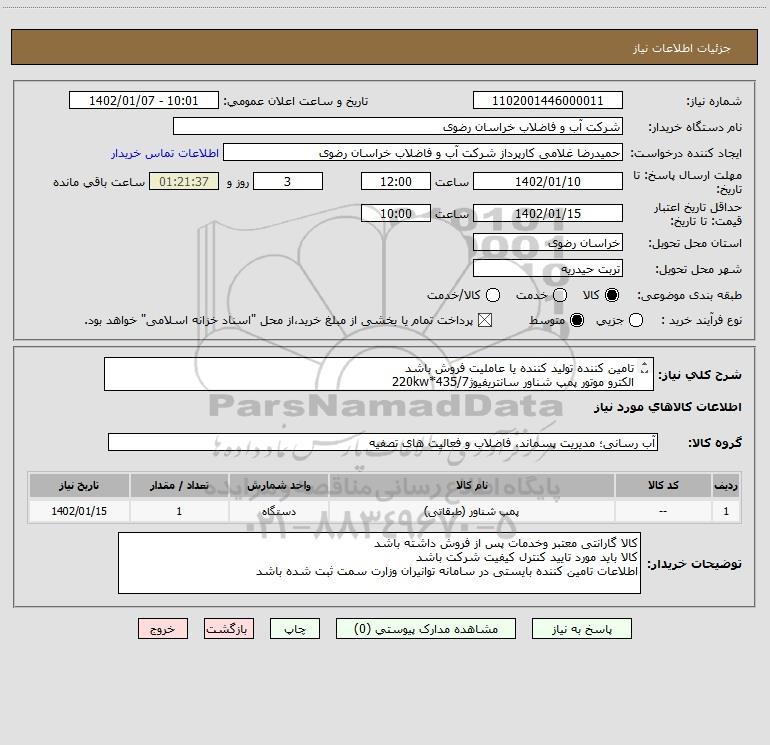Screen dimensions: 770x745
Task: Click the پاسخ به نیاز button
Action: pos(581,629)
